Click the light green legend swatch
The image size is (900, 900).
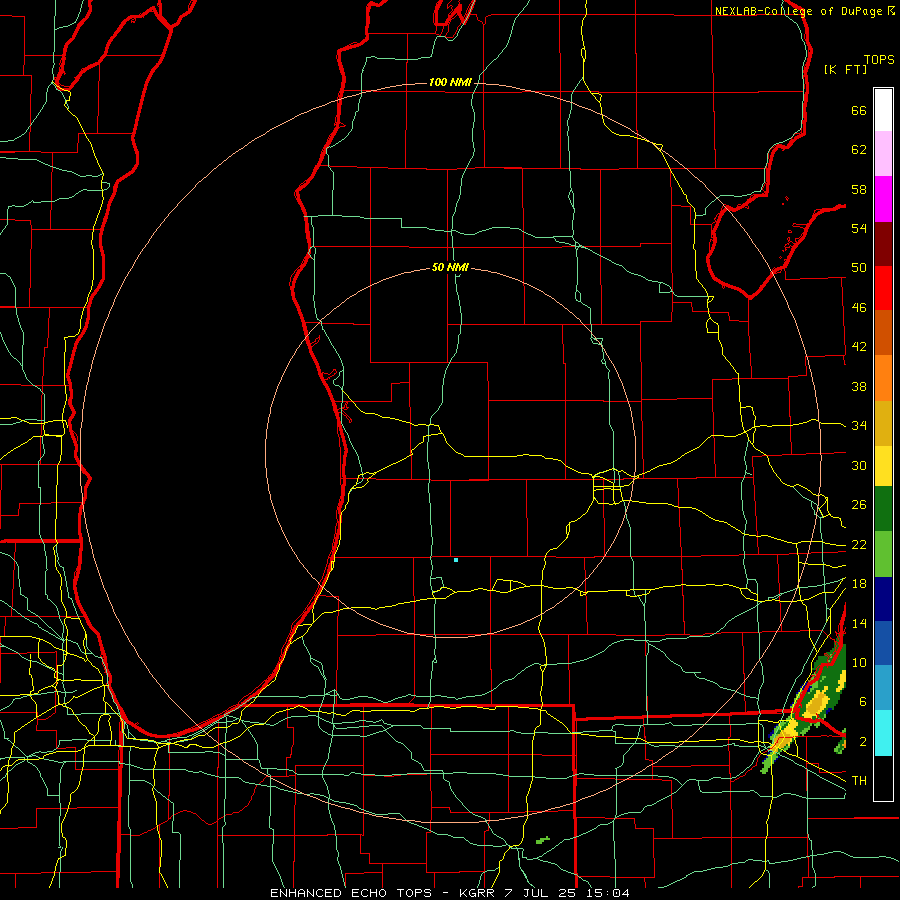tap(883, 554)
